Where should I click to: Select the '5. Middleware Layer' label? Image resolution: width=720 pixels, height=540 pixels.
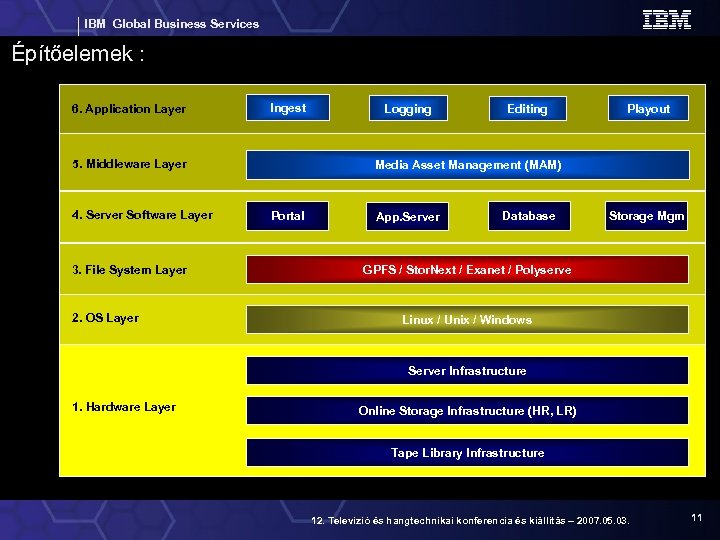point(129,164)
